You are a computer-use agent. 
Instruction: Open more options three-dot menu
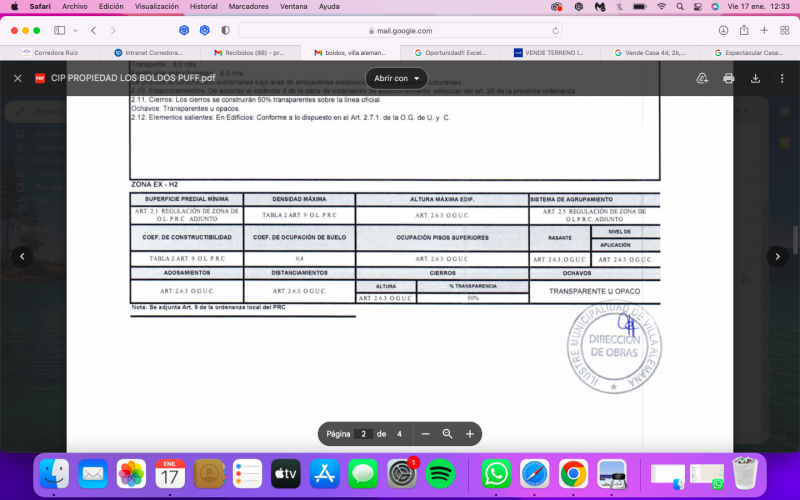pyautogui.click(x=782, y=79)
